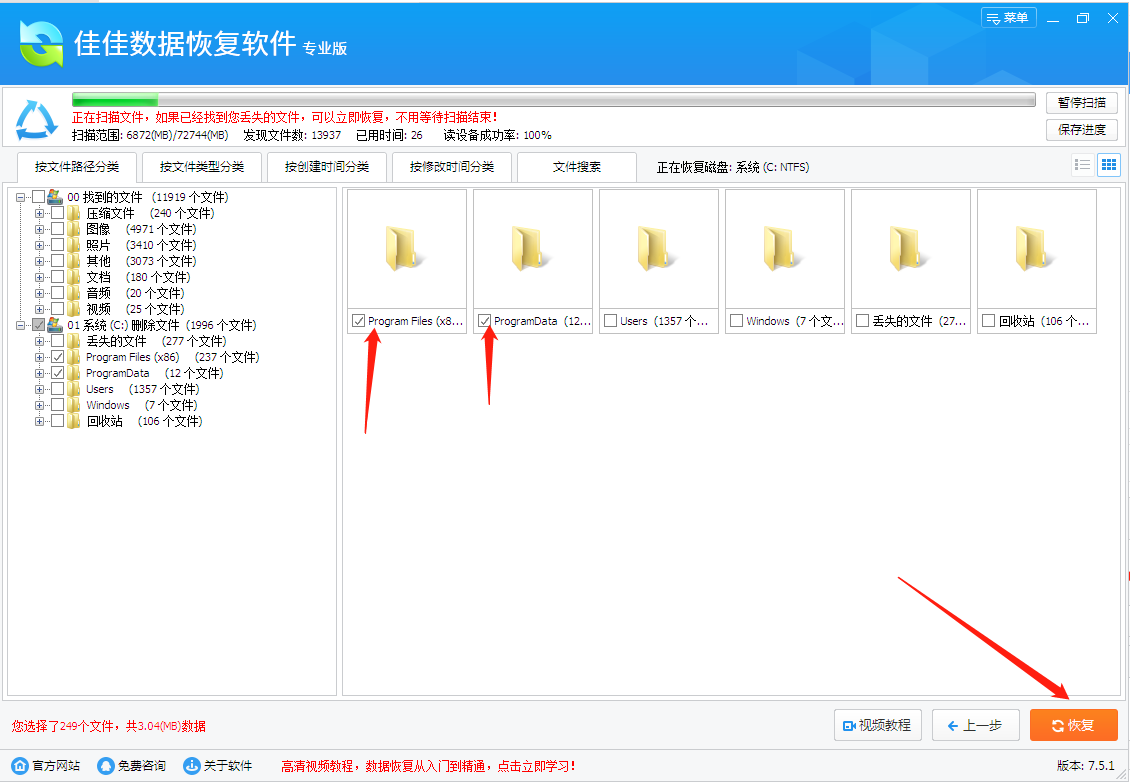
Task: Select 照片 (3410 个文件) tree row
Action: 141,245
